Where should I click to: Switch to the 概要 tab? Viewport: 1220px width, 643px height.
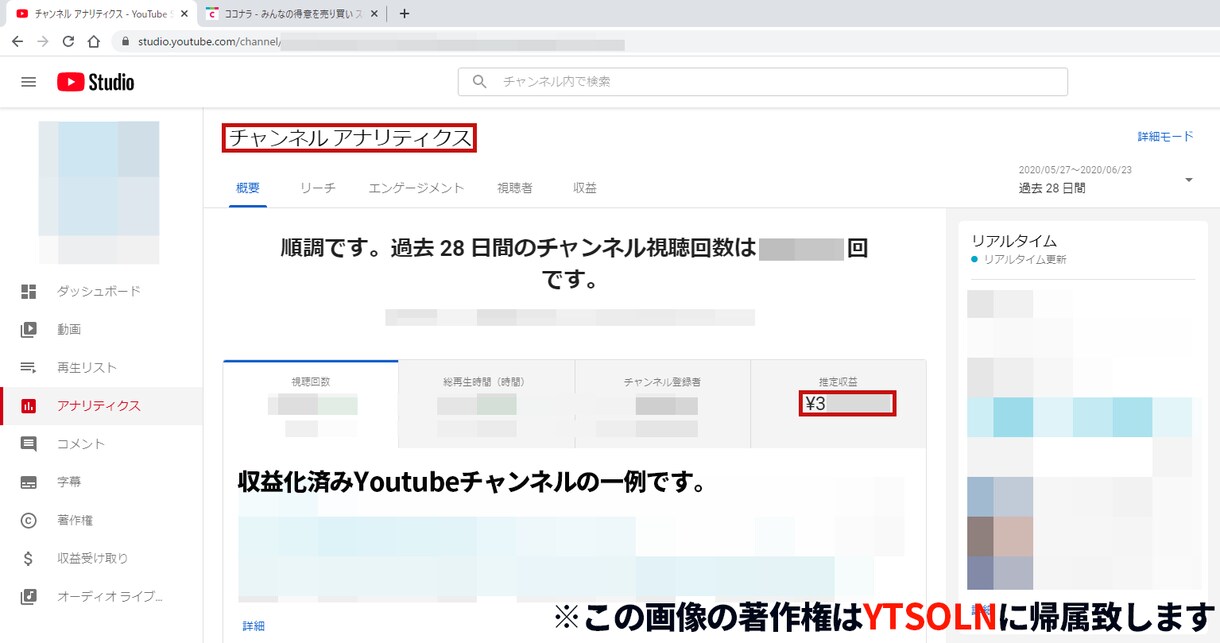coord(248,188)
